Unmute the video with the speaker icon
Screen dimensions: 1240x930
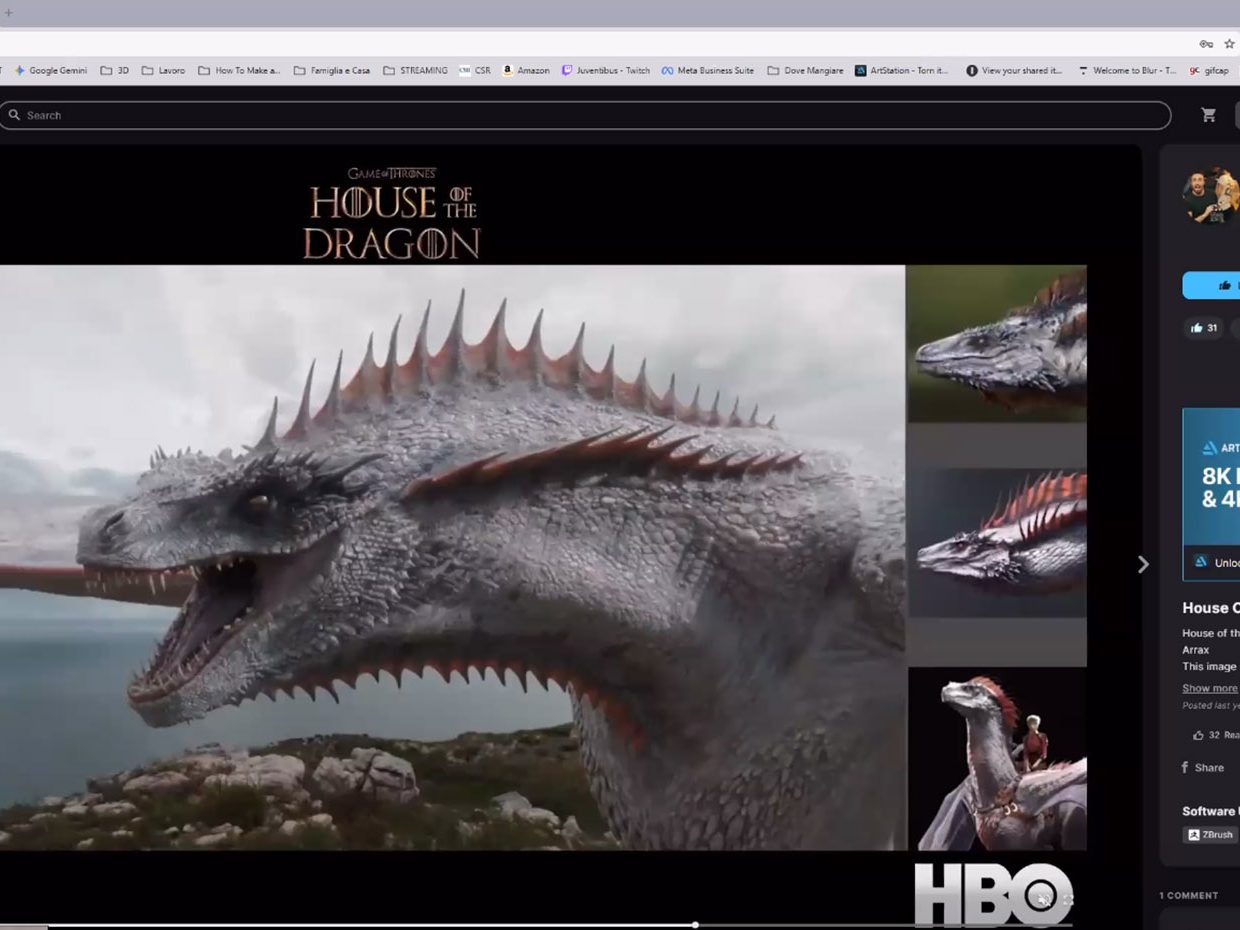[x=1043, y=899]
